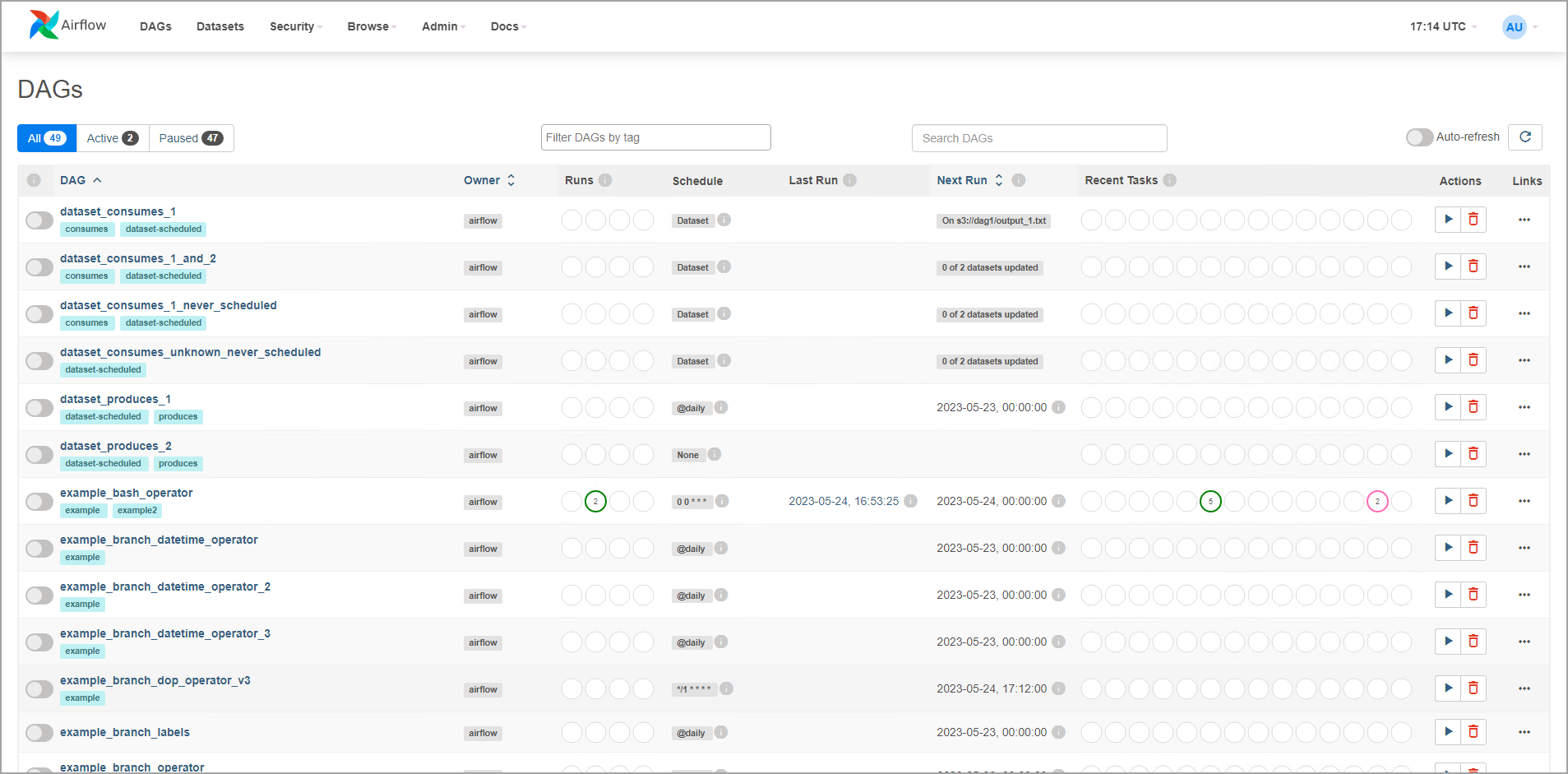Viewport: 1568px width, 774px height.
Task: Click the green success circle in example_bash_operator Runs
Action: (x=595, y=501)
